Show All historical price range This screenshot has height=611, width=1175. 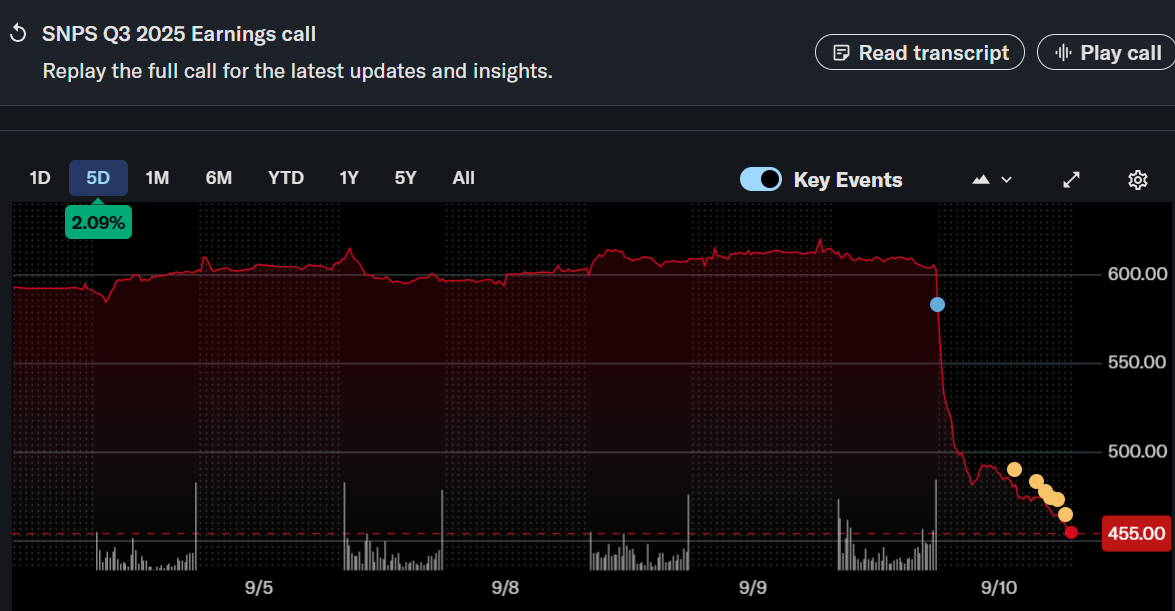tap(464, 178)
